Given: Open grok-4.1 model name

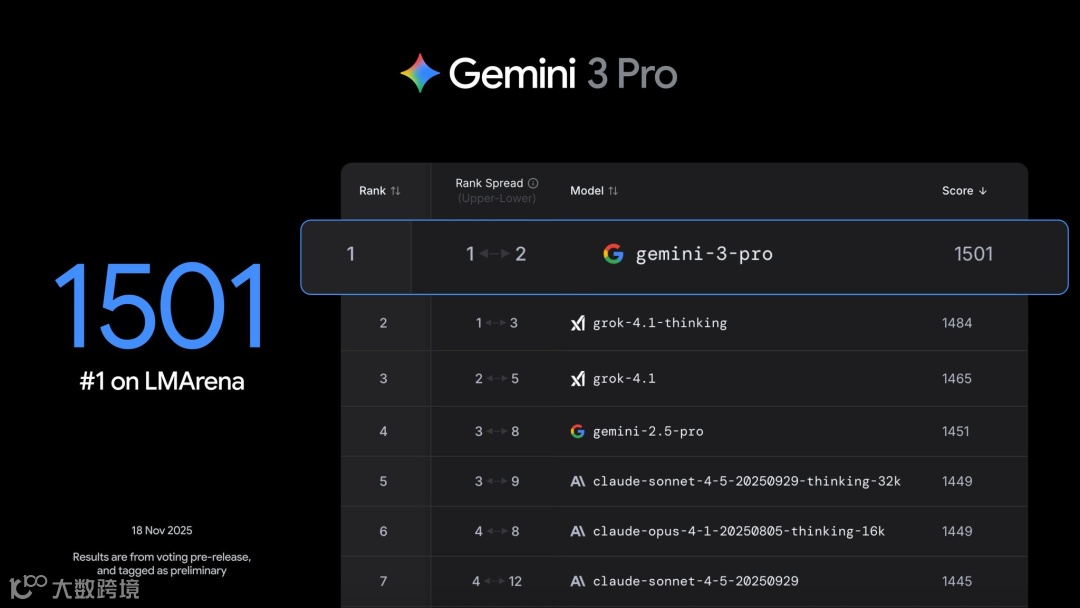Looking at the screenshot, I should tap(624, 379).
